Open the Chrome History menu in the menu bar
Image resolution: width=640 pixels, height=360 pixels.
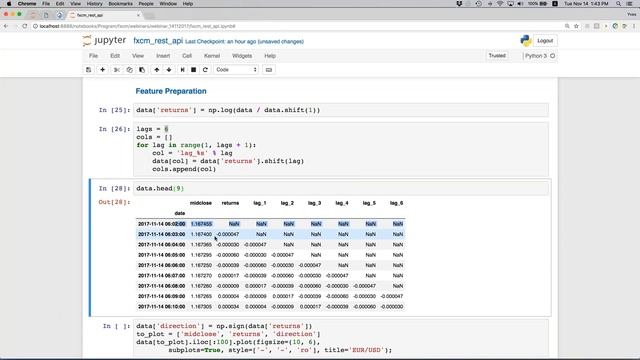point(94,4)
